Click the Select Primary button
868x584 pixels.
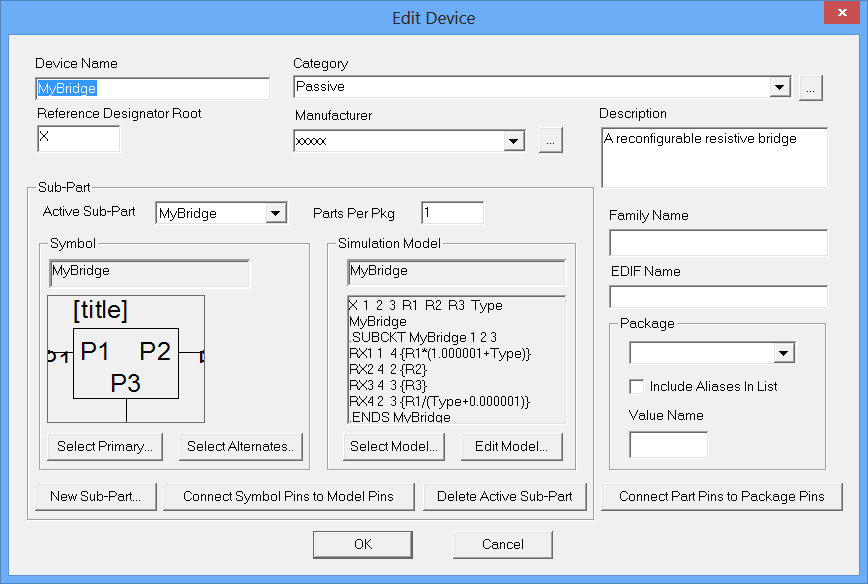coord(104,447)
